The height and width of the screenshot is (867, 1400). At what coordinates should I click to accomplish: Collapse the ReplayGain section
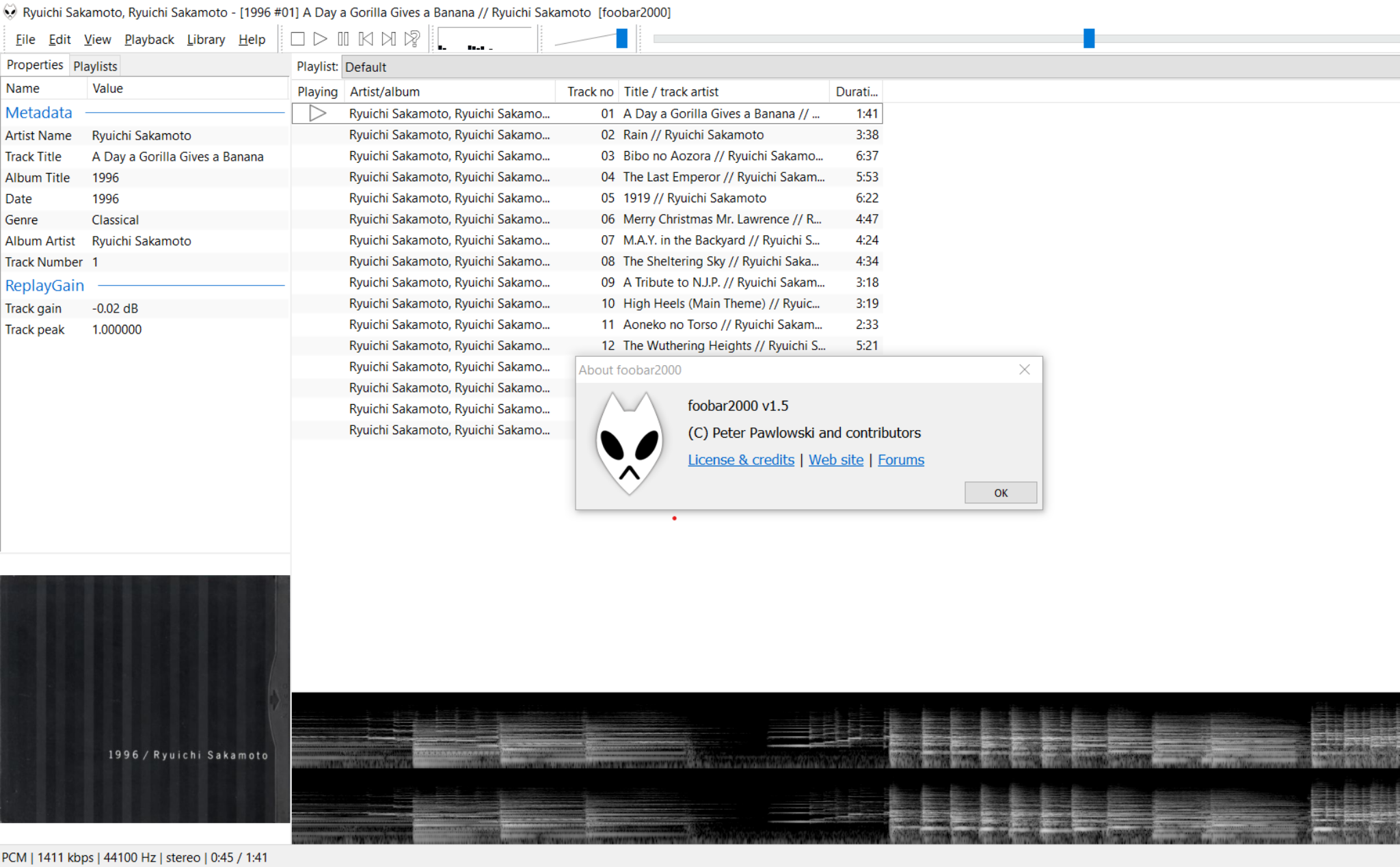click(44, 285)
